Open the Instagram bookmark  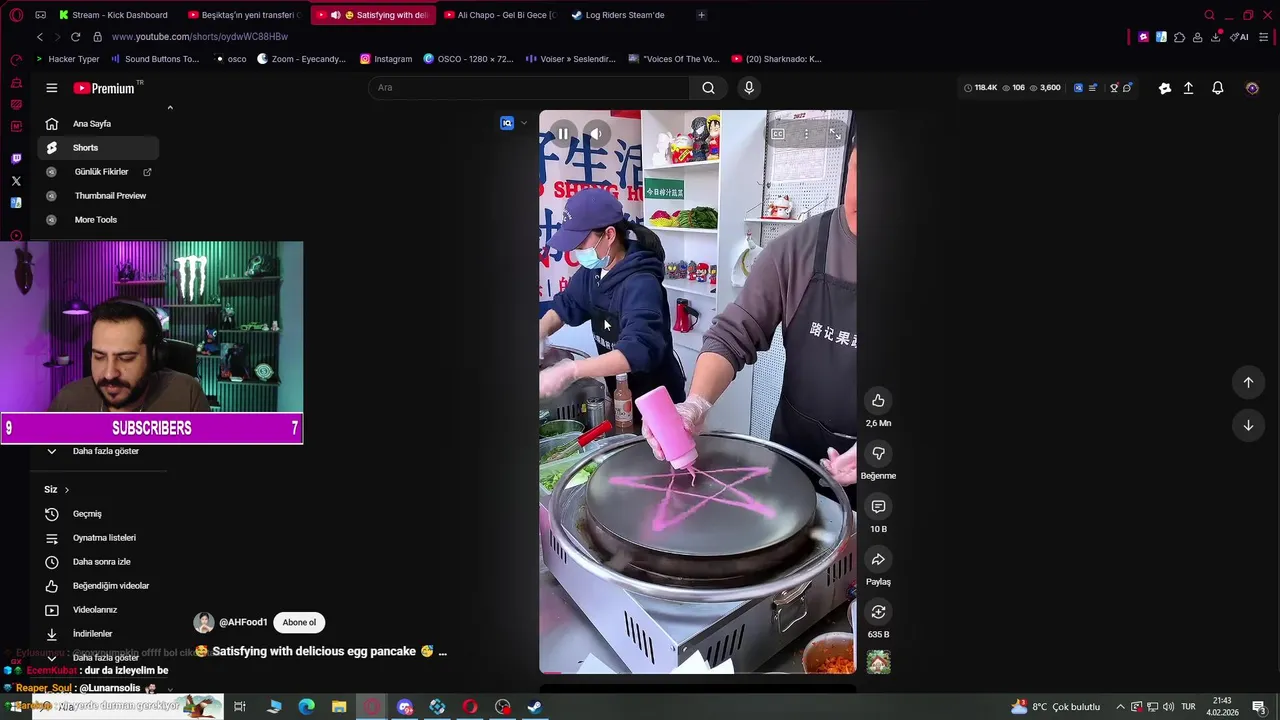(x=386, y=59)
